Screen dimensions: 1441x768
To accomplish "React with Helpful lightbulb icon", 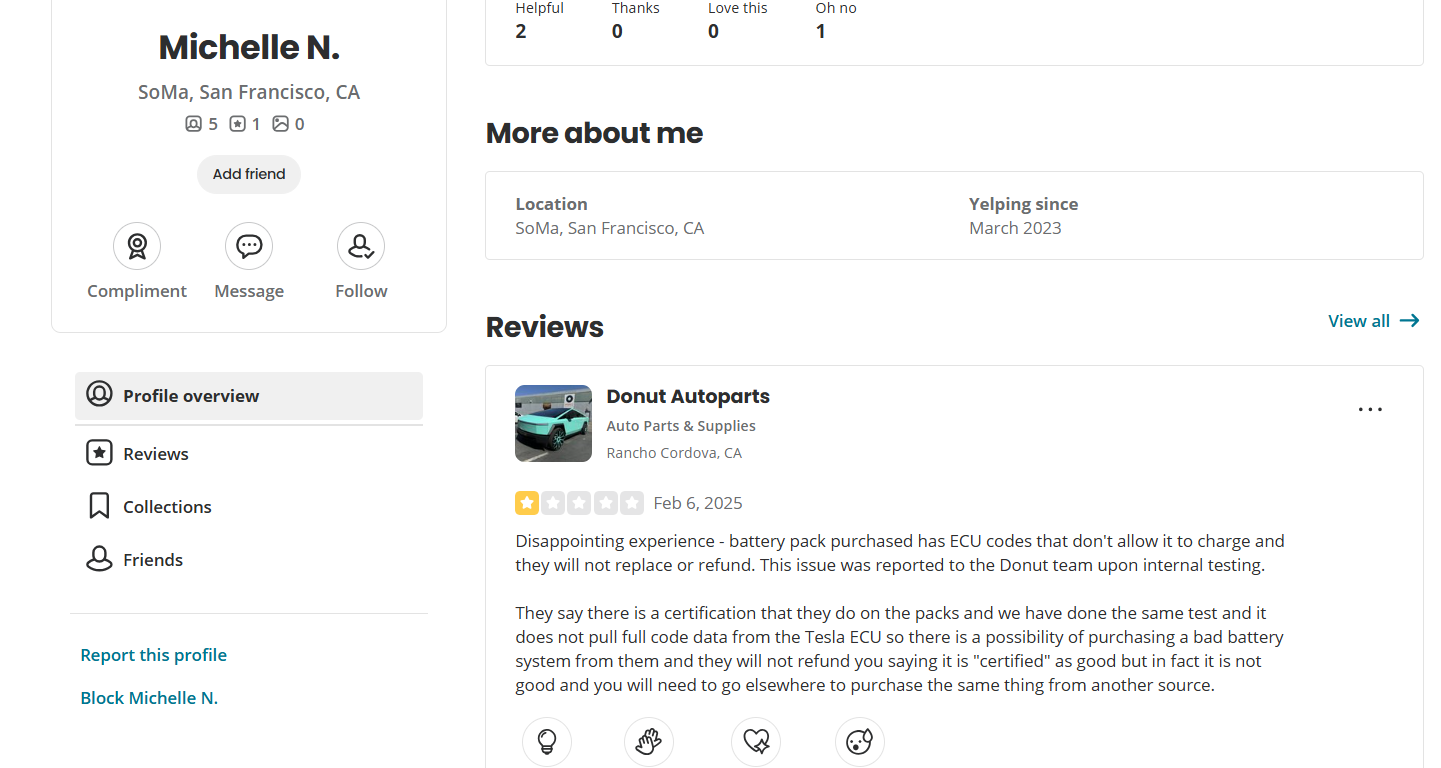I will pyautogui.click(x=547, y=742).
